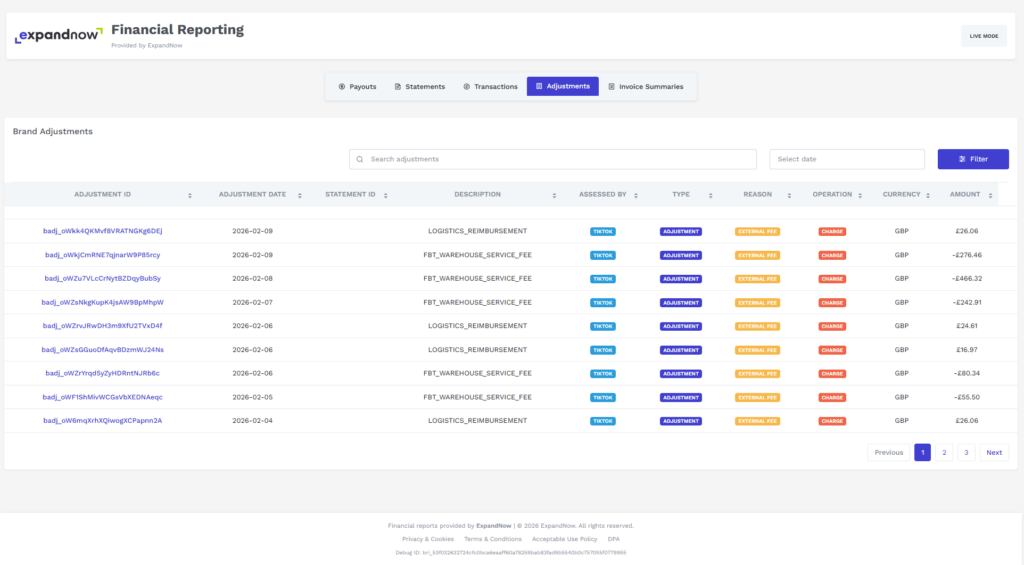Click the -£276.46 amount cell

(967, 255)
